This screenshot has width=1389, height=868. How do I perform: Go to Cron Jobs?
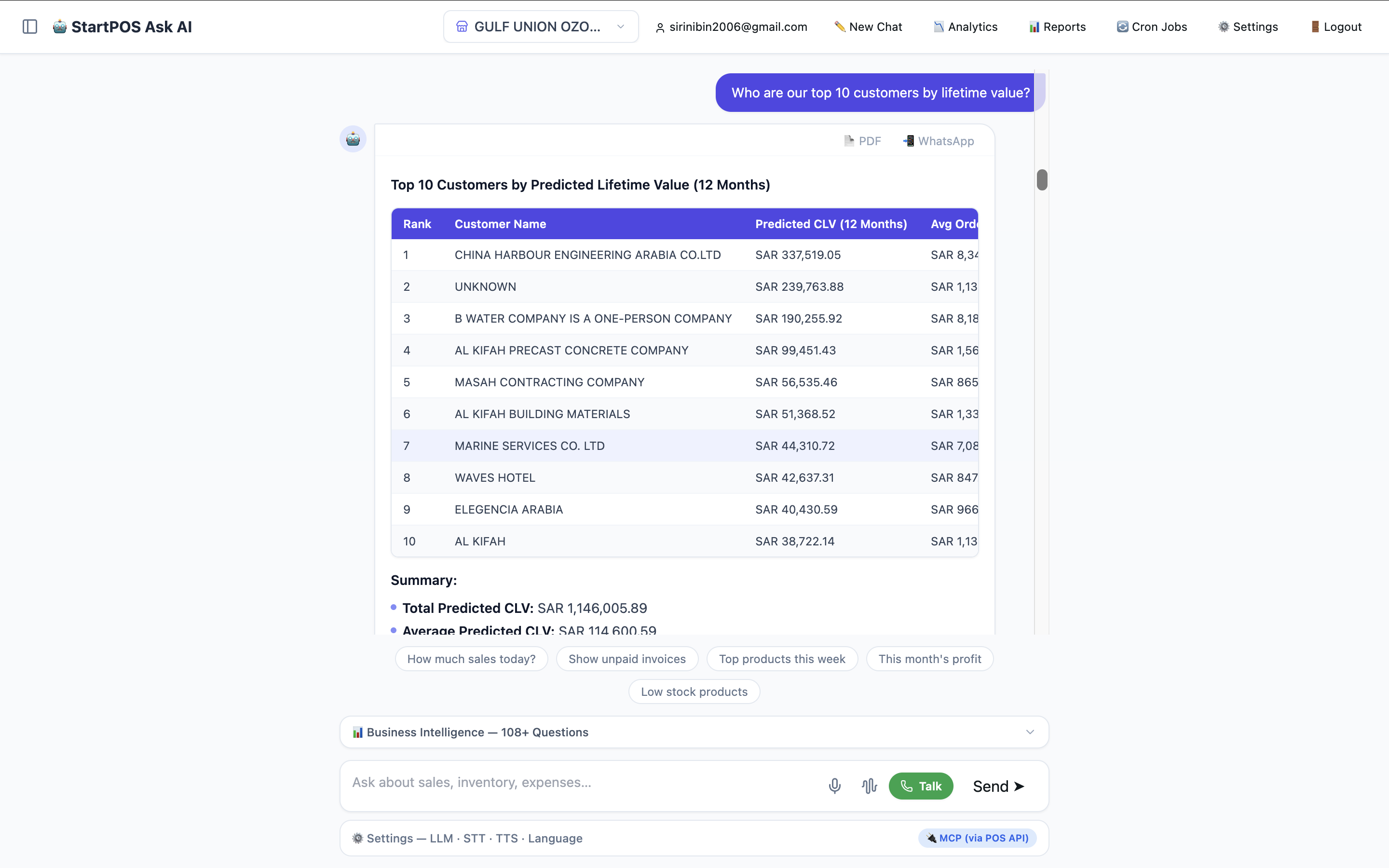(x=1152, y=27)
